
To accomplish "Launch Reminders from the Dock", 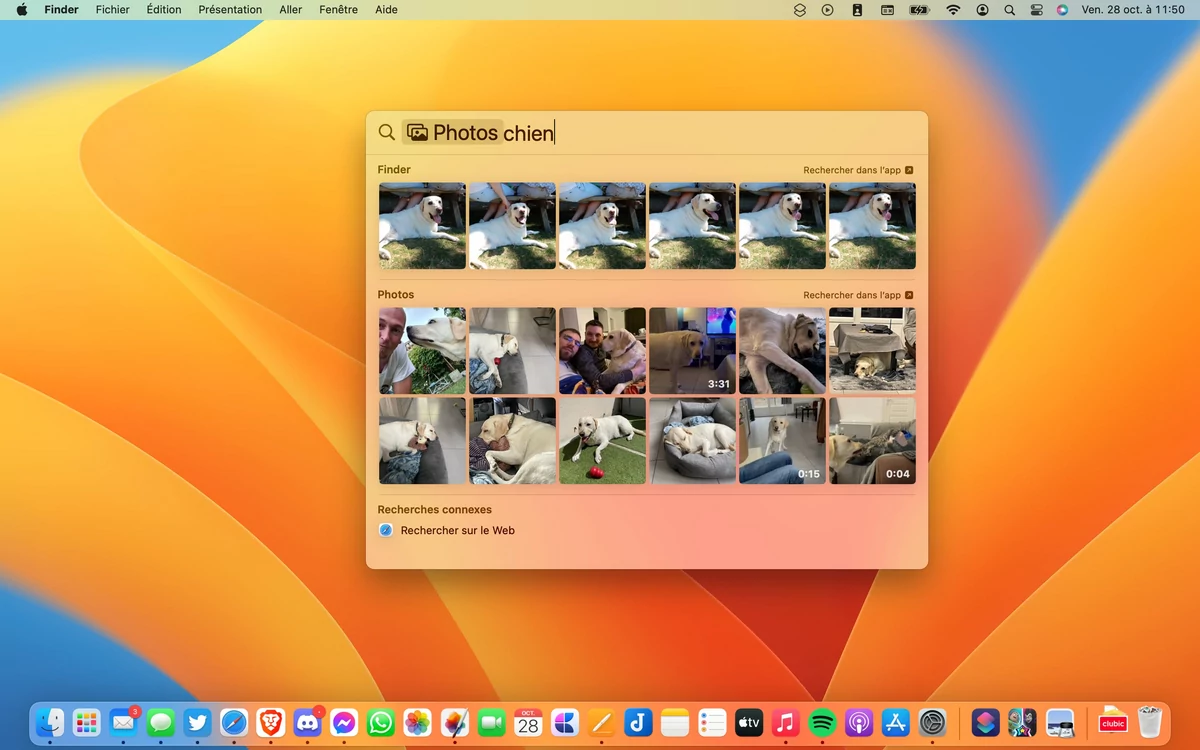I will [x=712, y=722].
